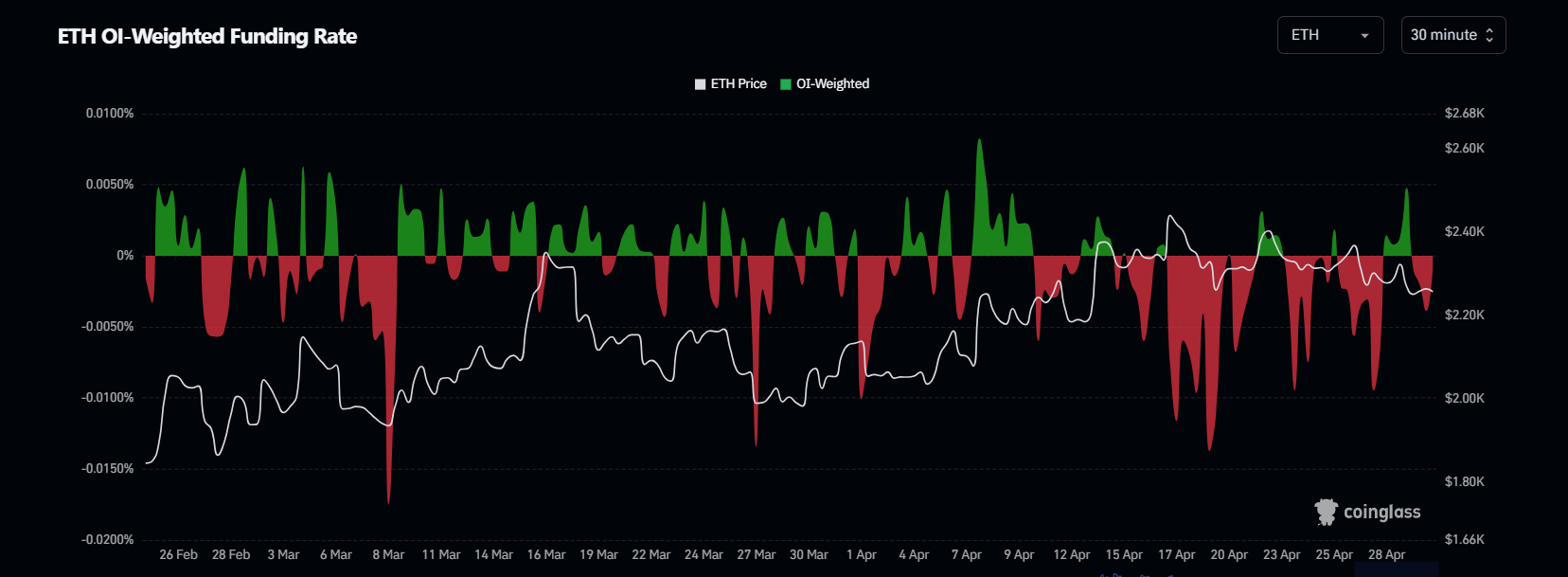Click the -0.0200% left axis label

[107, 540]
